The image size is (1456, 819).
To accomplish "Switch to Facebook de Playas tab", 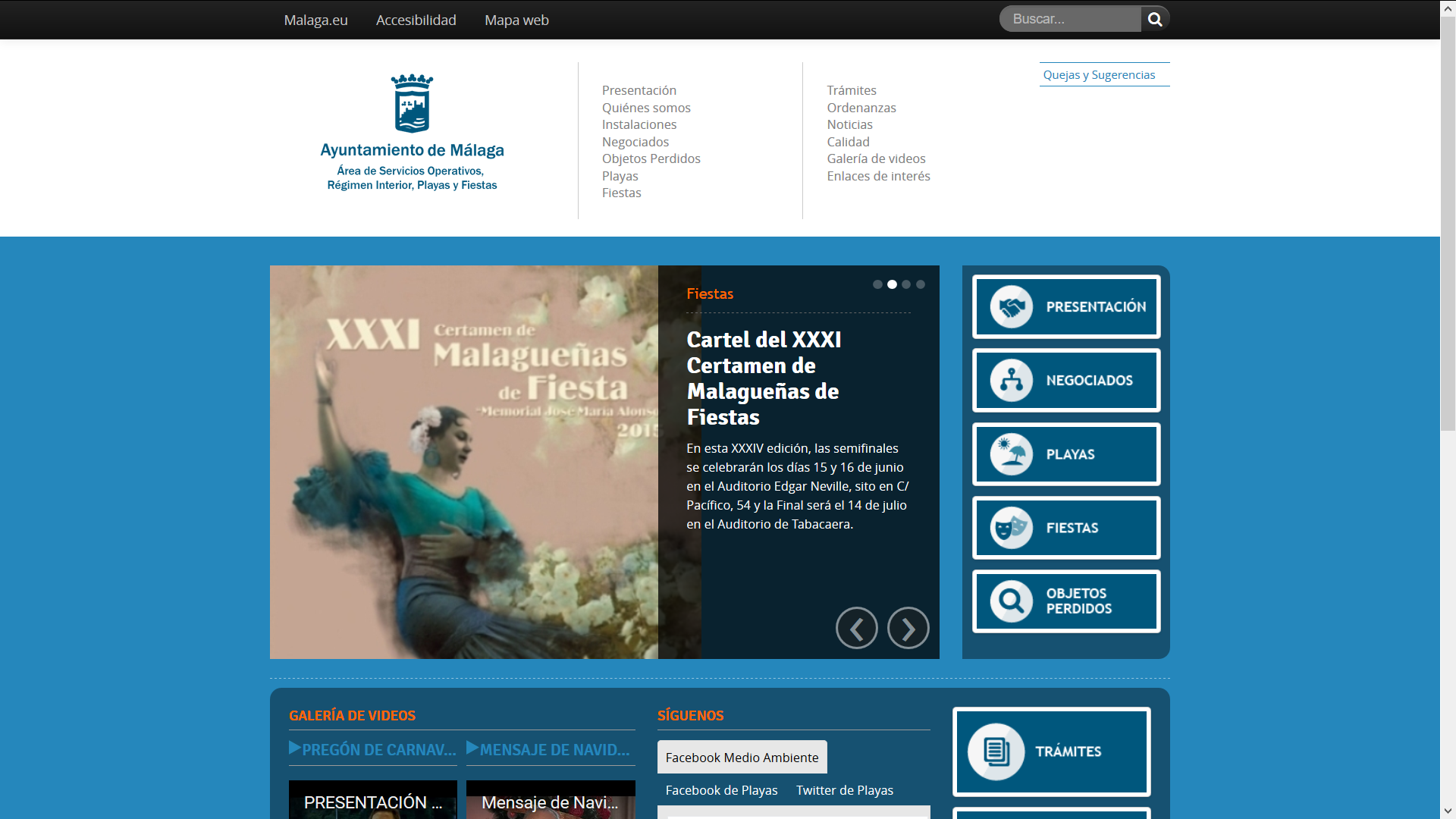I will 721,789.
